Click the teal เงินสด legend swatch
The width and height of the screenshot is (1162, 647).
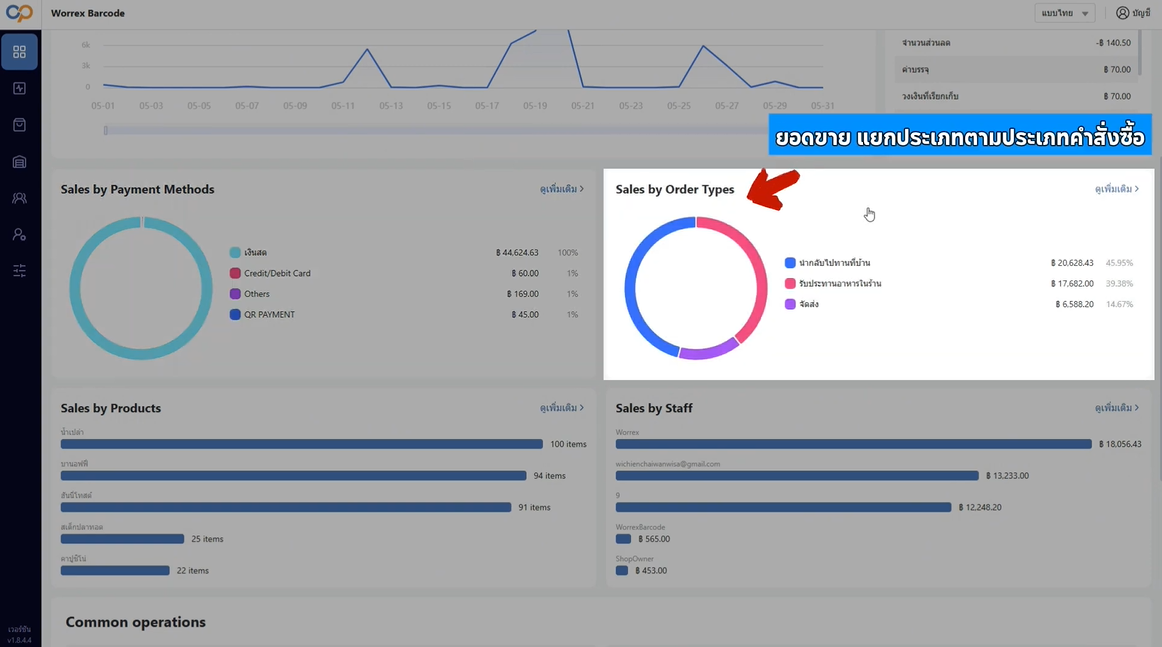(x=235, y=253)
